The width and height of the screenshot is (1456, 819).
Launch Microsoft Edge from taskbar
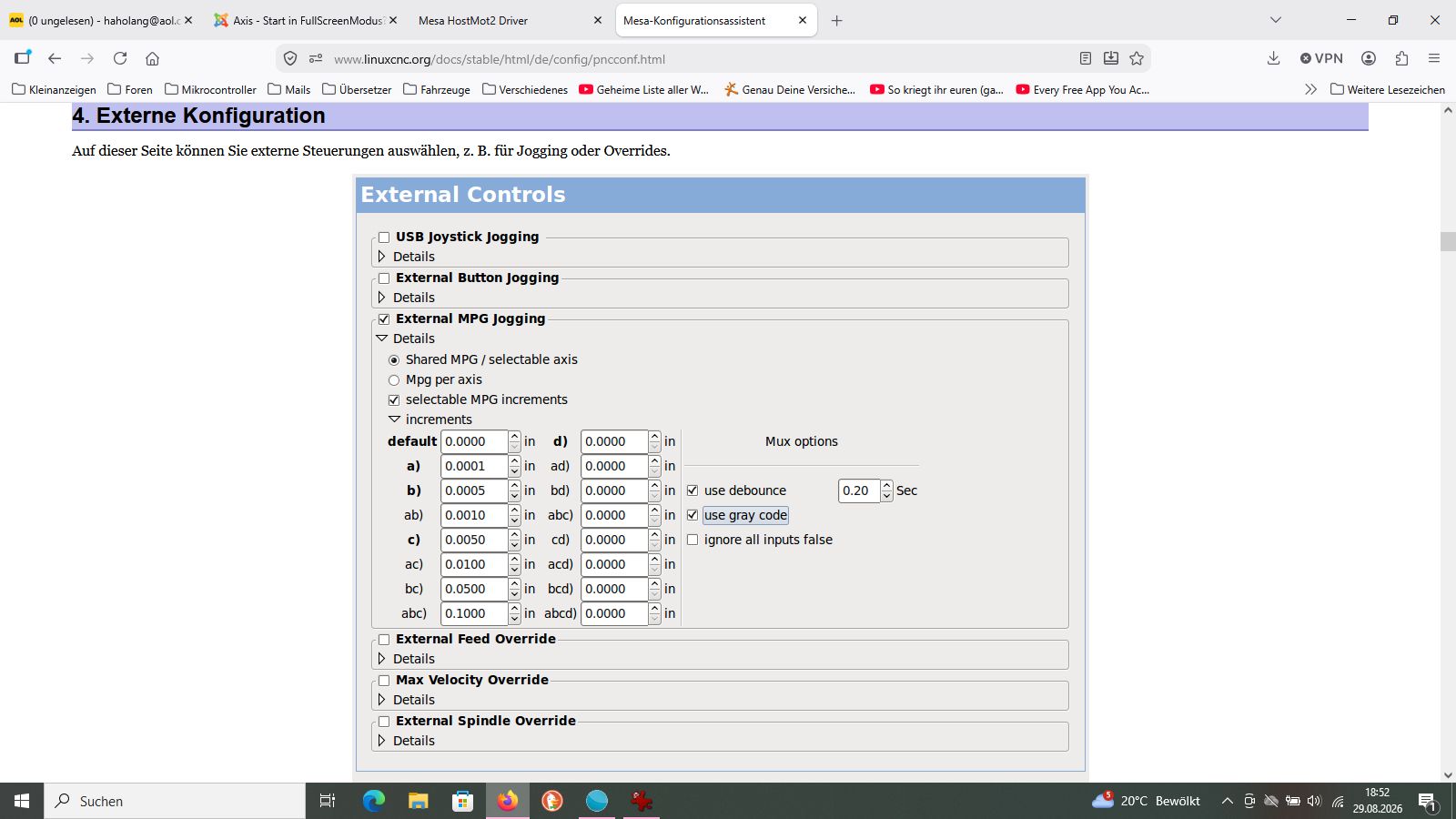374,801
